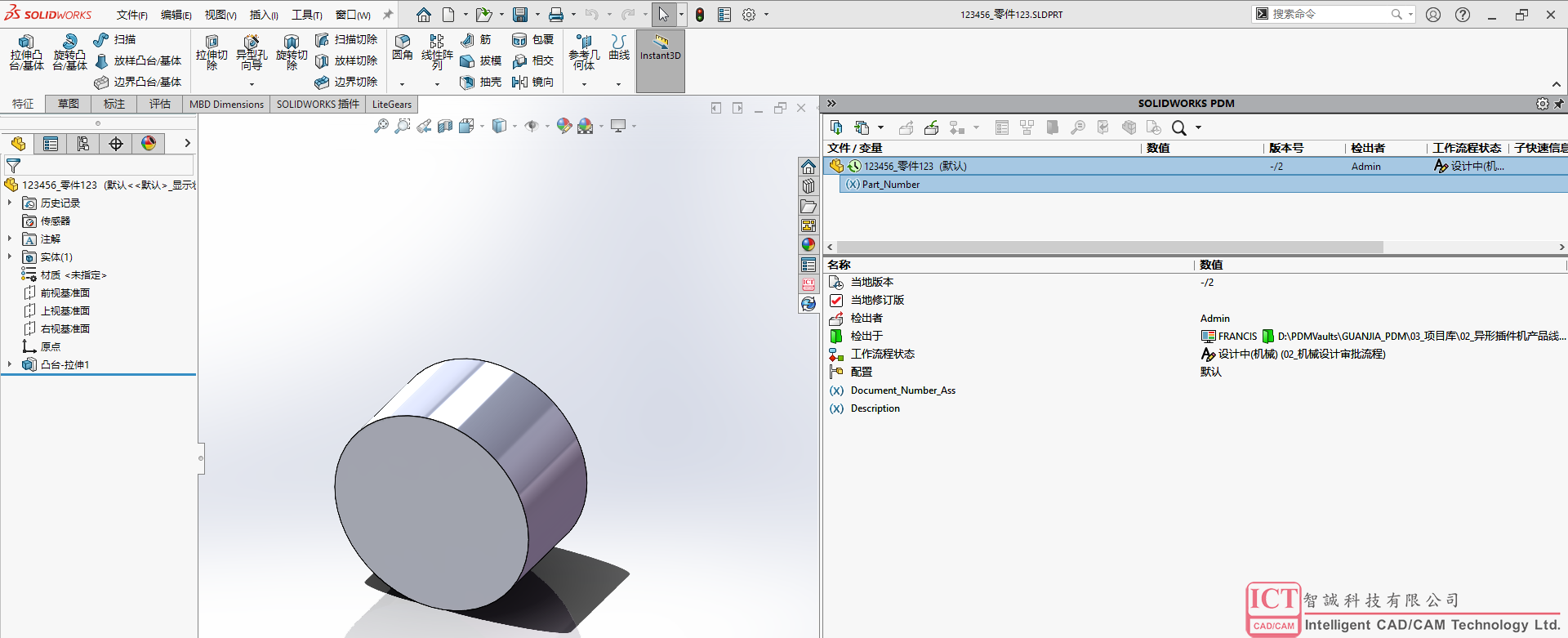Open the task pane Home icon
This screenshot has width=1568, height=638.
[808, 167]
